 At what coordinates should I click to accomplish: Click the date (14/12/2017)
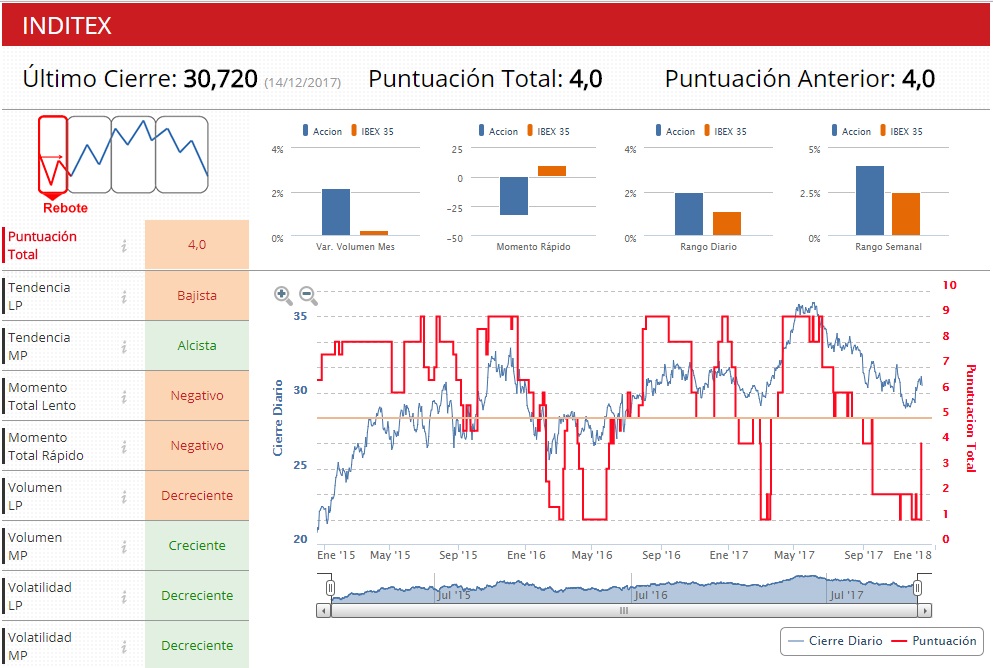tap(302, 83)
